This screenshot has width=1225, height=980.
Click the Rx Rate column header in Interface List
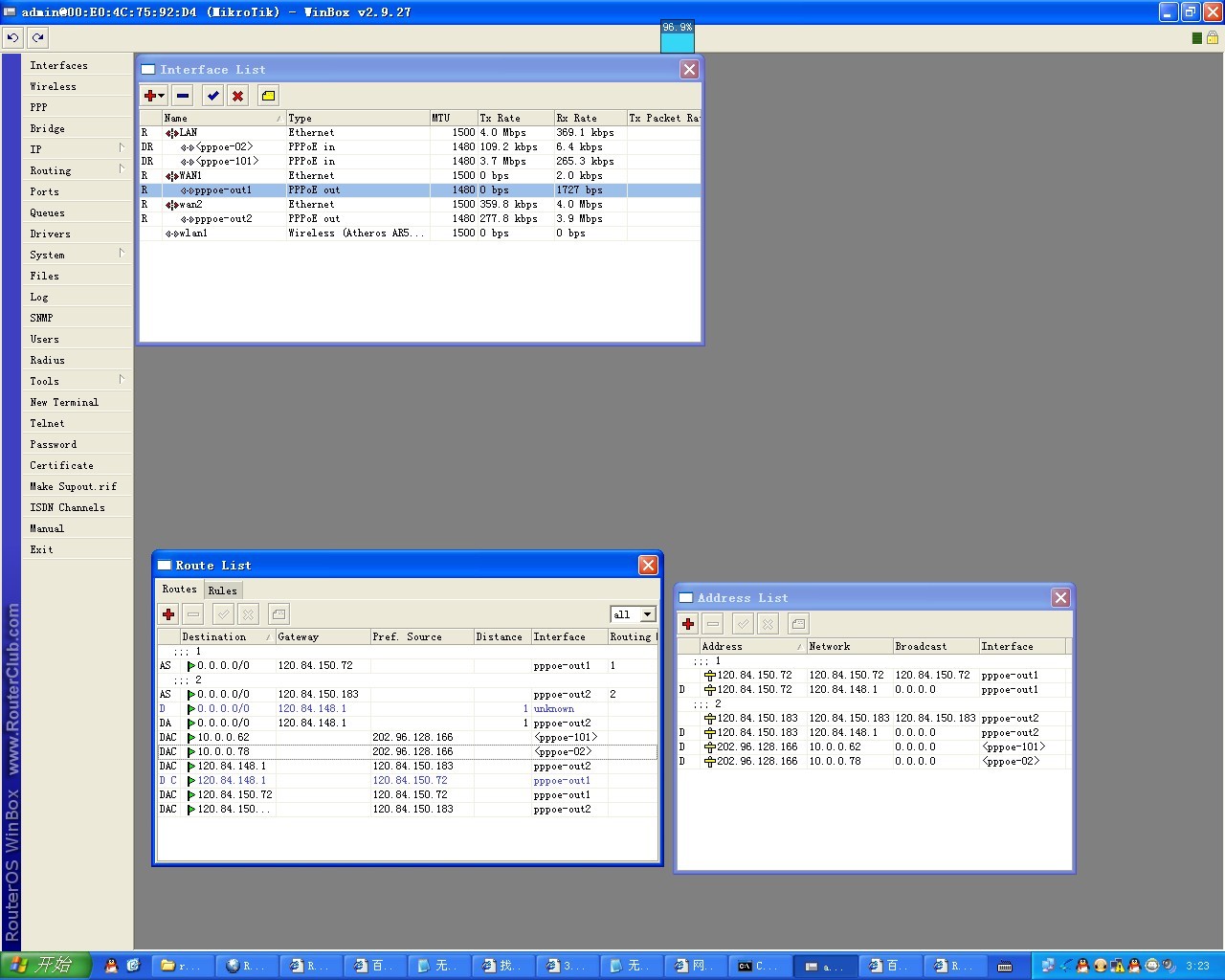pos(590,118)
